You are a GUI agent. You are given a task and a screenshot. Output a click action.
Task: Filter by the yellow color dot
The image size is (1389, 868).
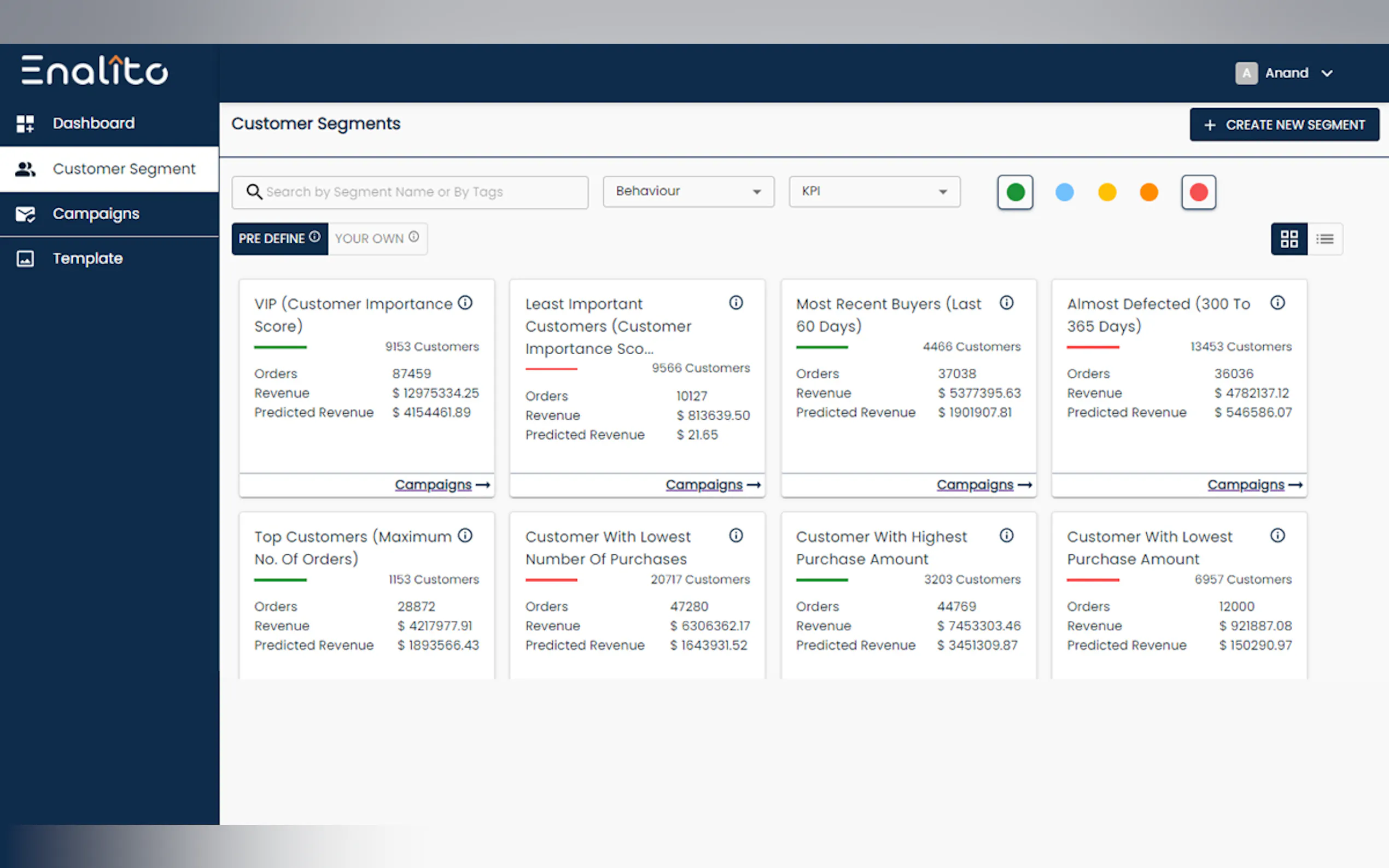tap(1107, 192)
